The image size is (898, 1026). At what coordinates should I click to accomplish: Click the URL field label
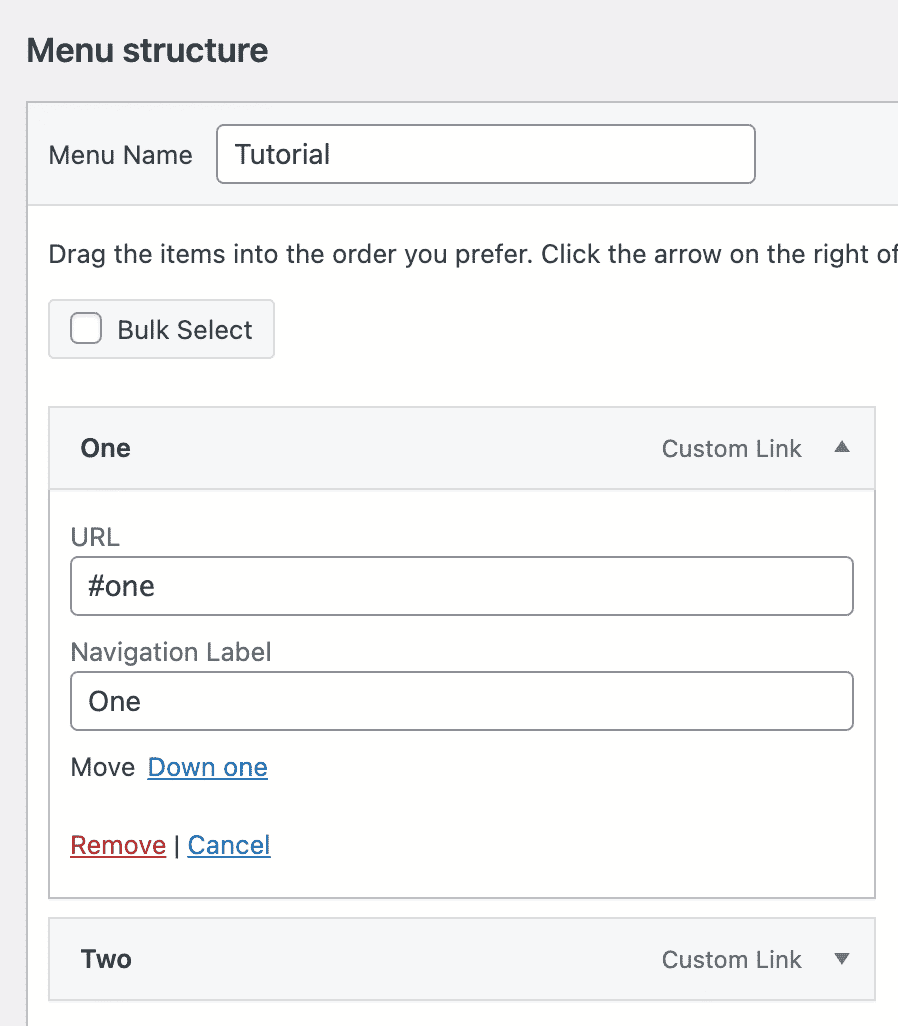coord(95,537)
